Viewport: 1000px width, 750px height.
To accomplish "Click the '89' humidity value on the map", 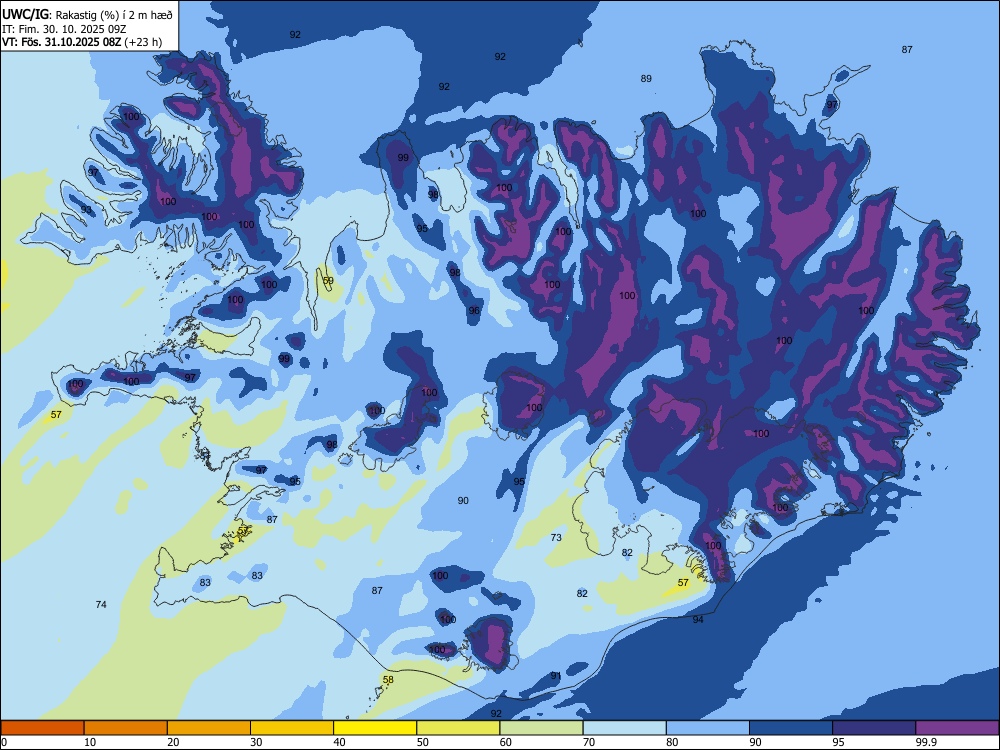I will (646, 78).
